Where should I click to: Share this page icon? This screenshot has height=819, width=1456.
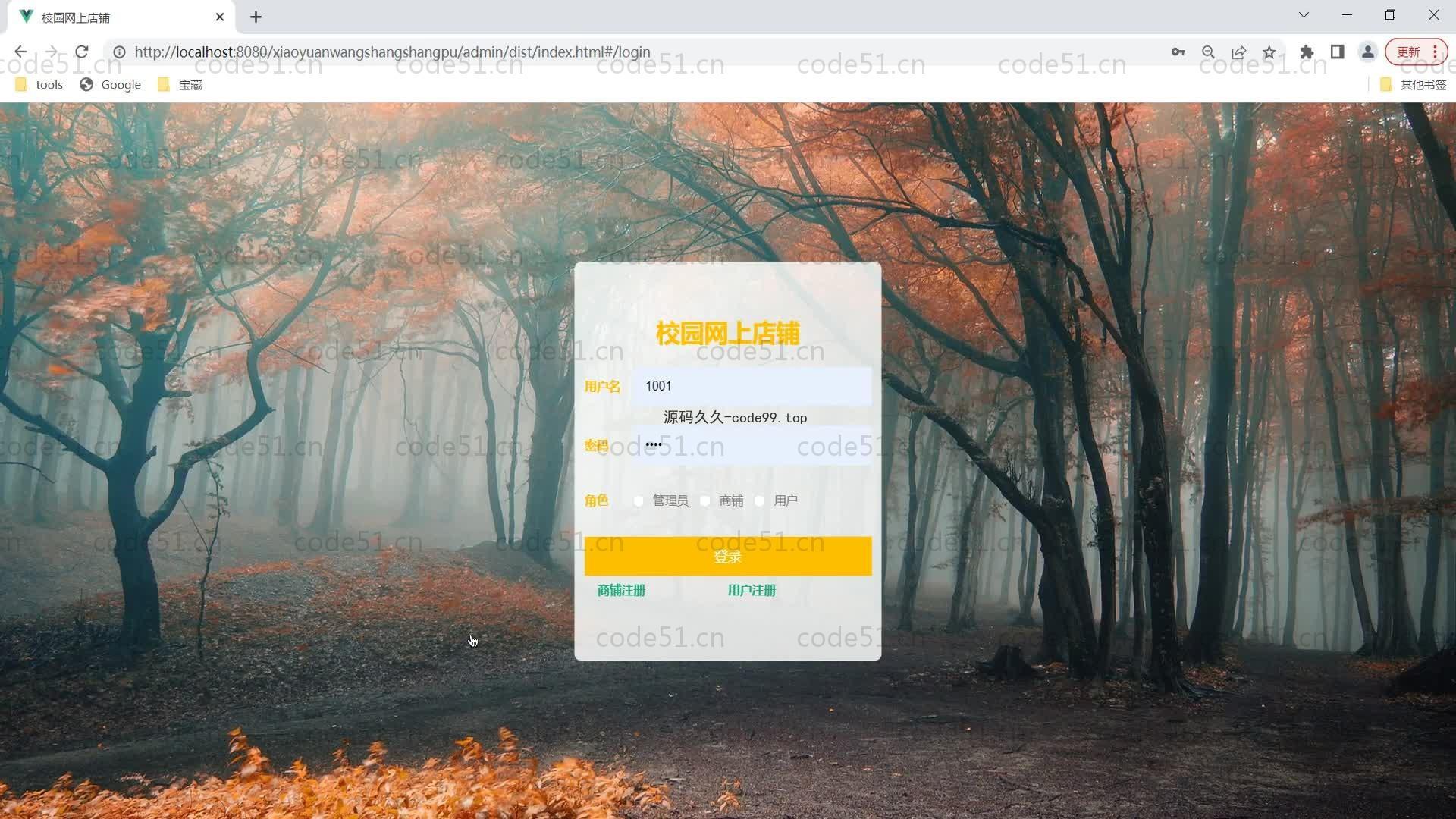pos(1239,52)
